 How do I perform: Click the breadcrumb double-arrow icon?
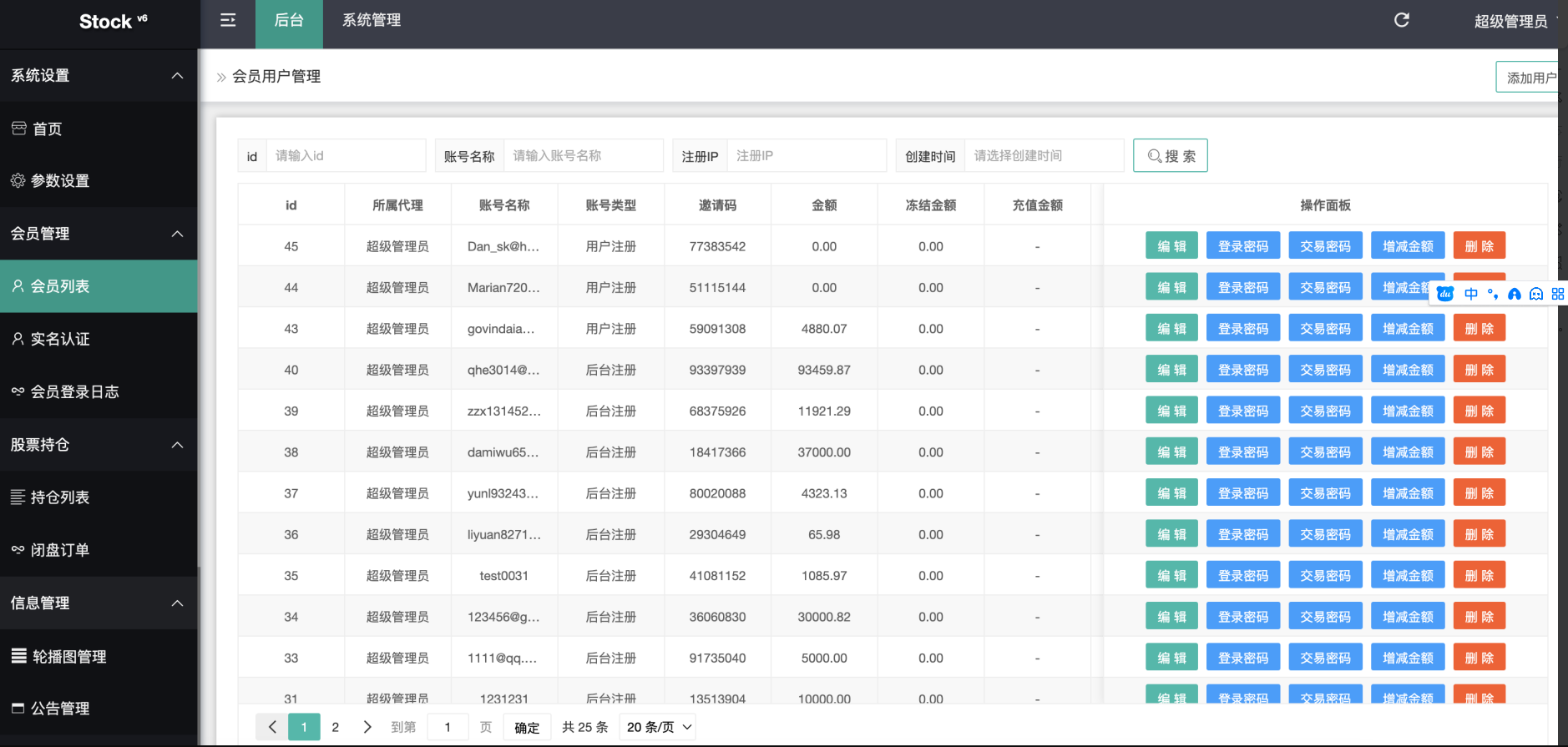[221, 77]
